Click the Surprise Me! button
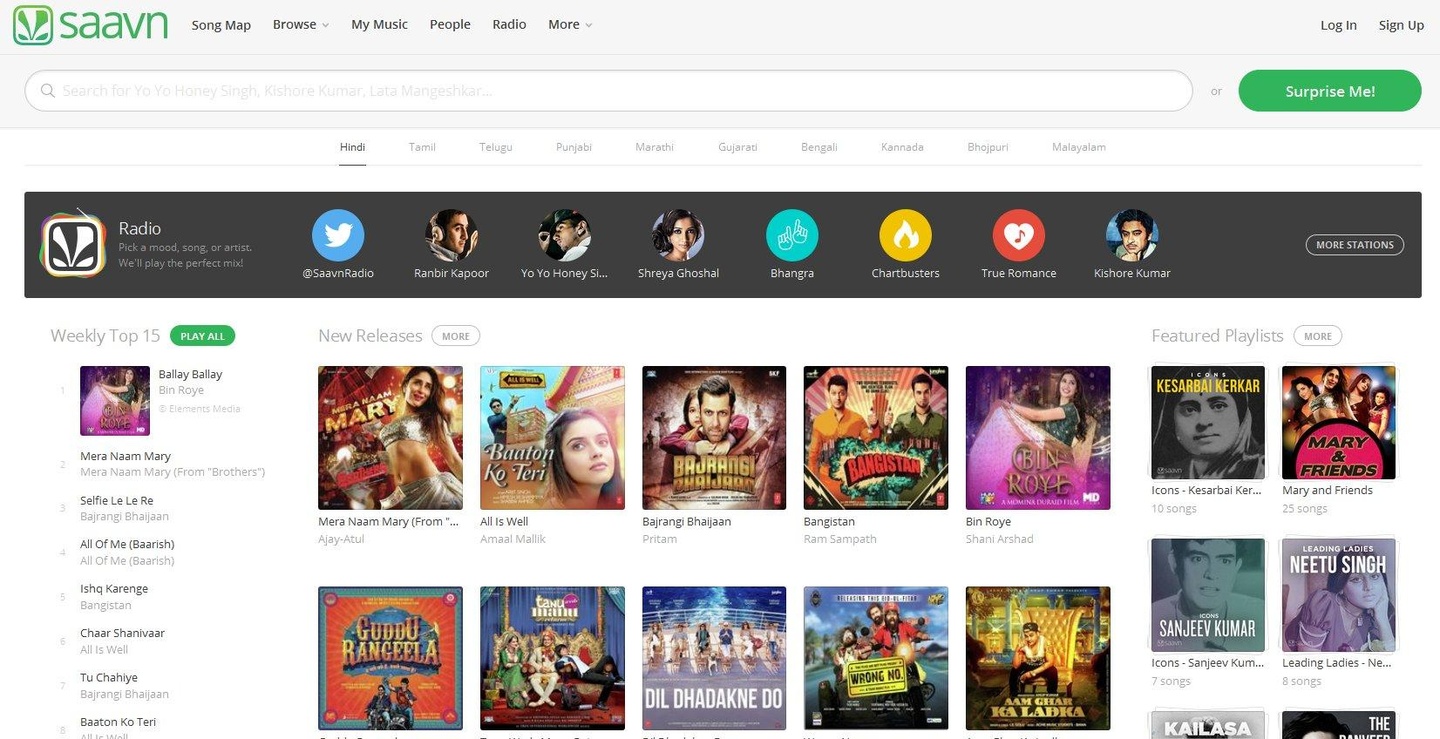This screenshot has height=739, width=1440. [1330, 91]
